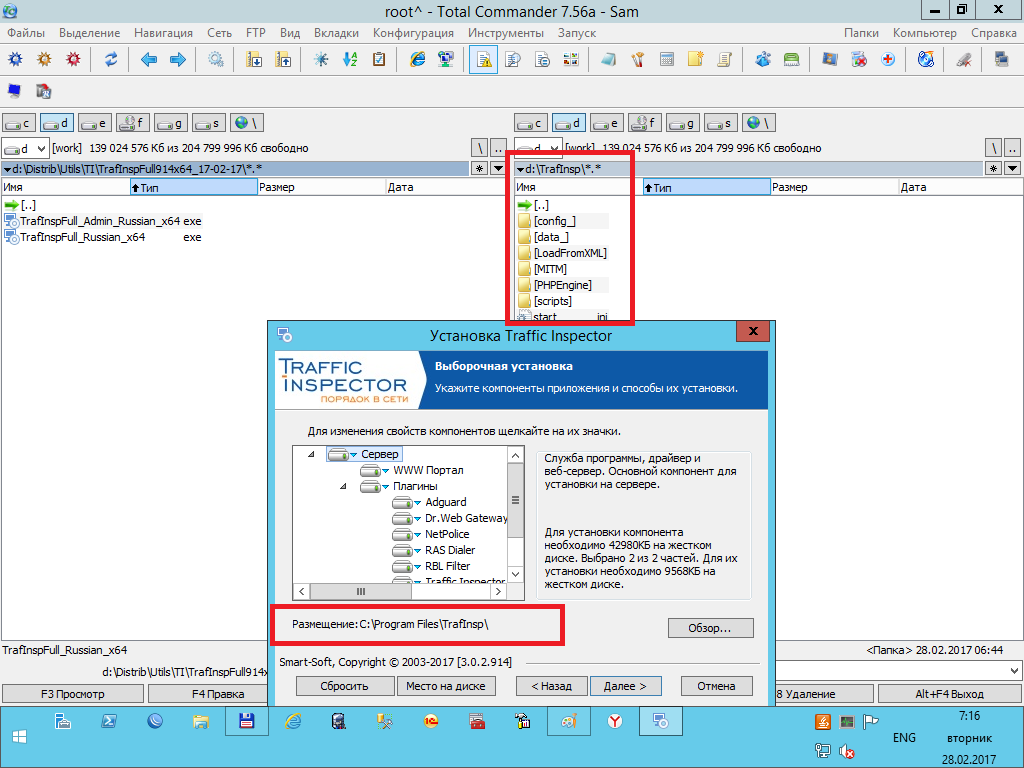Click the red gear toolbar icon
Image resolution: width=1024 pixels, height=768 pixels.
(73, 59)
